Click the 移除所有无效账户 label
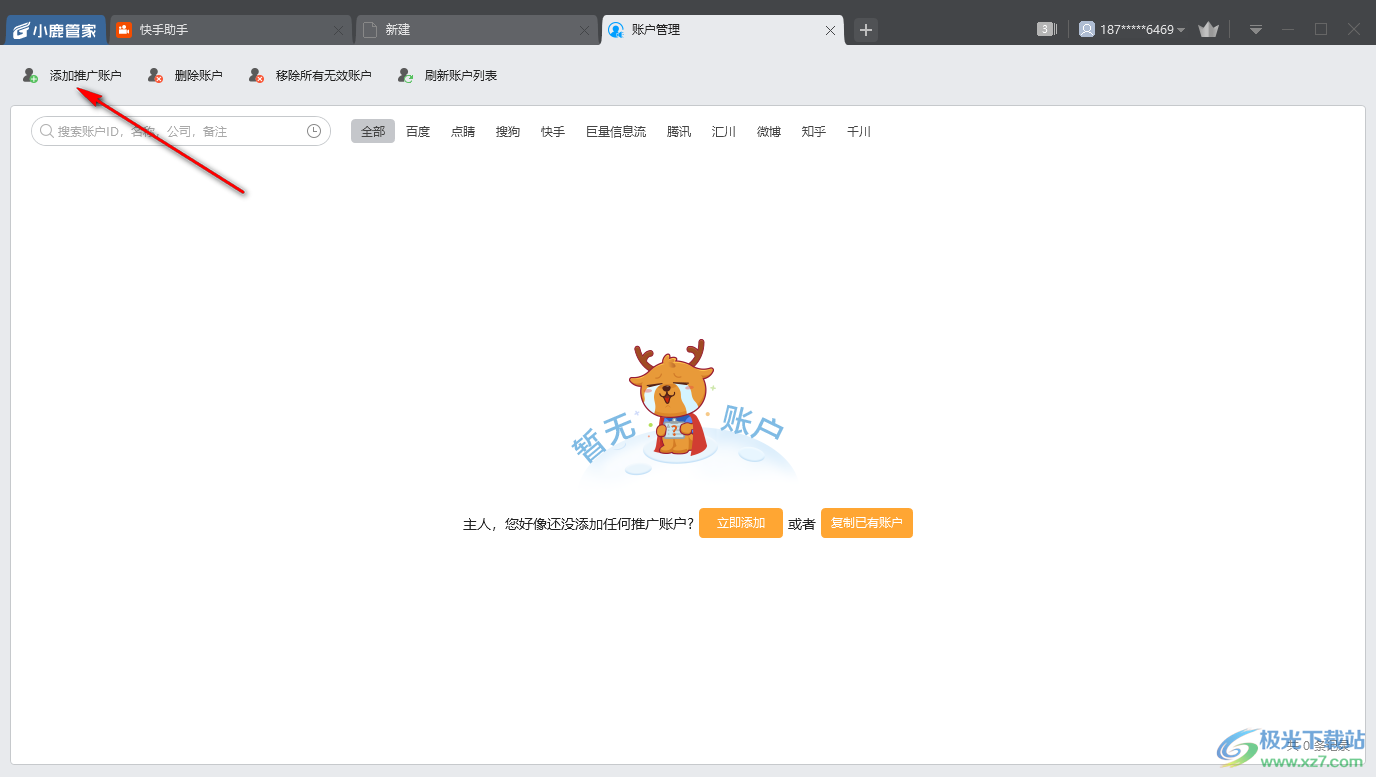 (324, 75)
